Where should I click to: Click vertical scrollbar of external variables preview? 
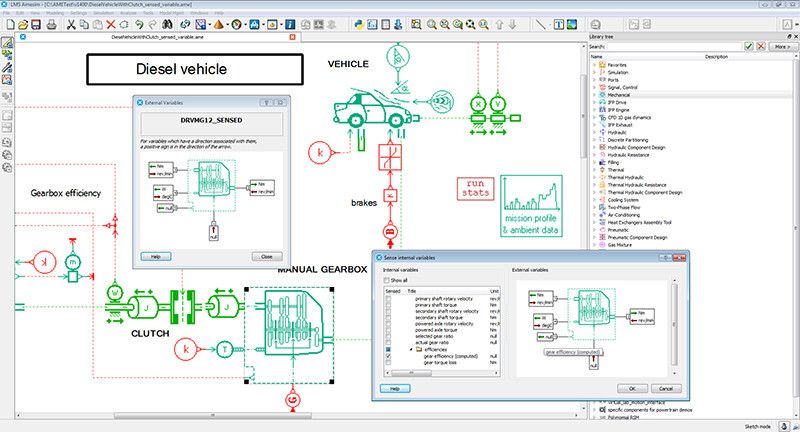[674, 324]
